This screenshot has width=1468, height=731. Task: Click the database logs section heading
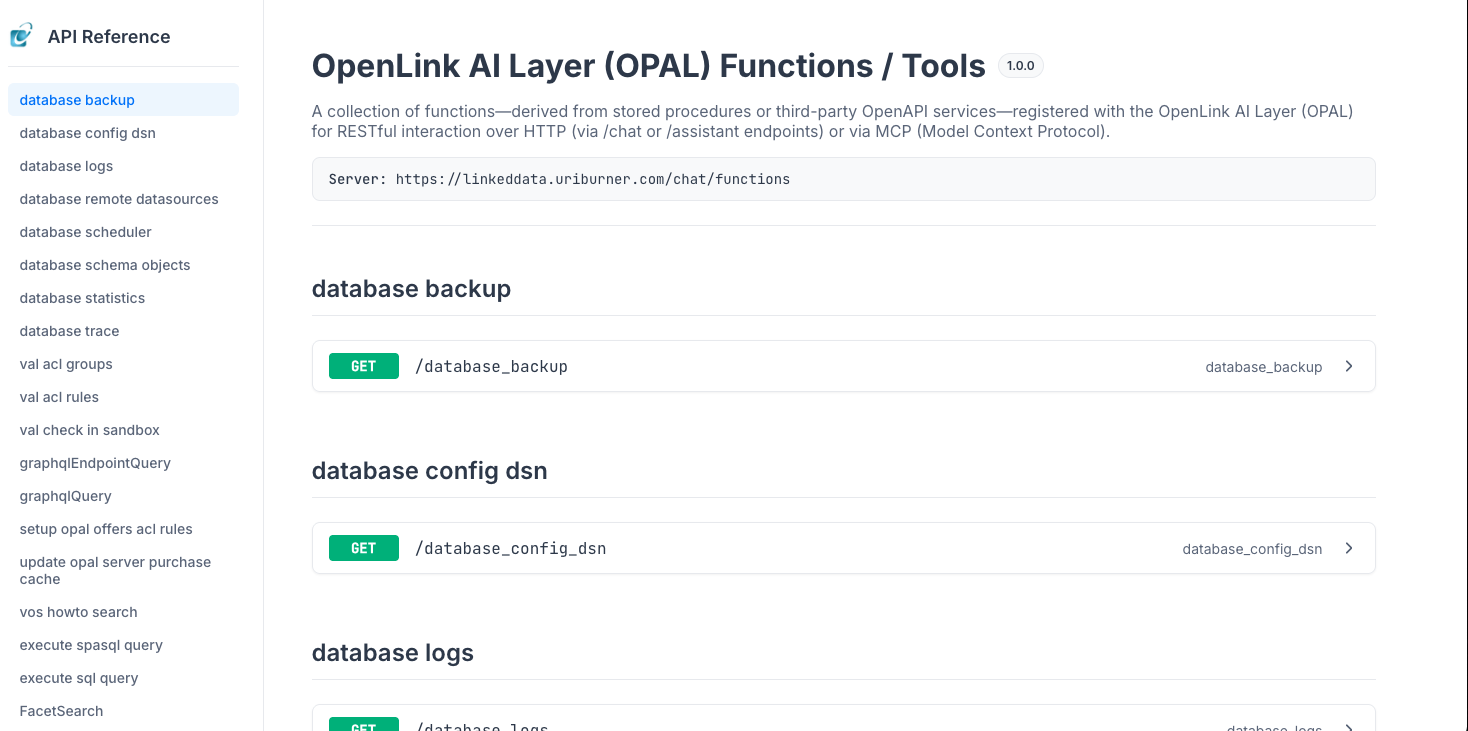pyautogui.click(x=393, y=653)
